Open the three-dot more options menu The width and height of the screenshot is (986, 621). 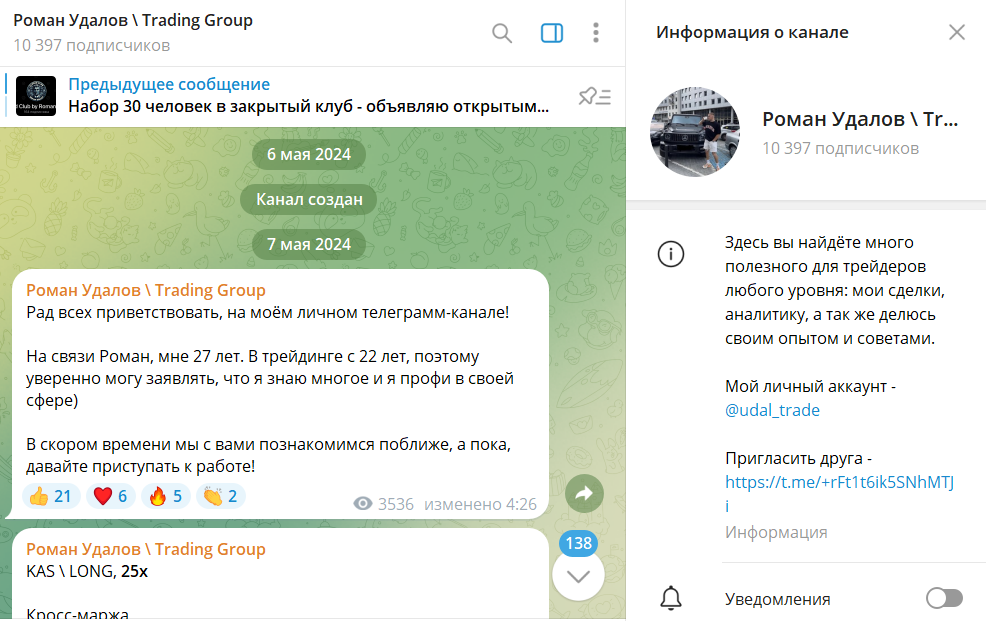595,33
